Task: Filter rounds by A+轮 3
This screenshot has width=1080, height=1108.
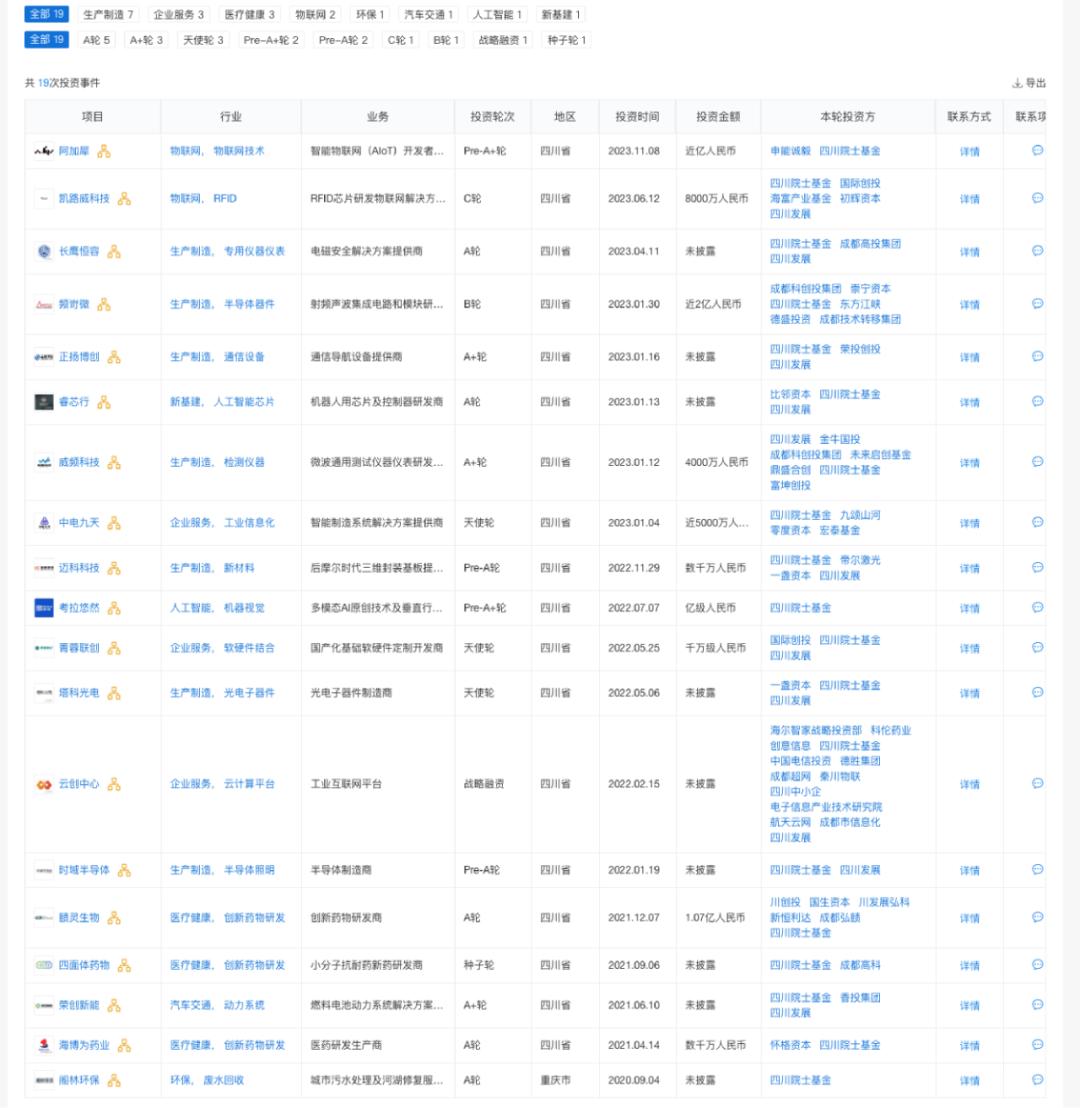Action: click(146, 40)
